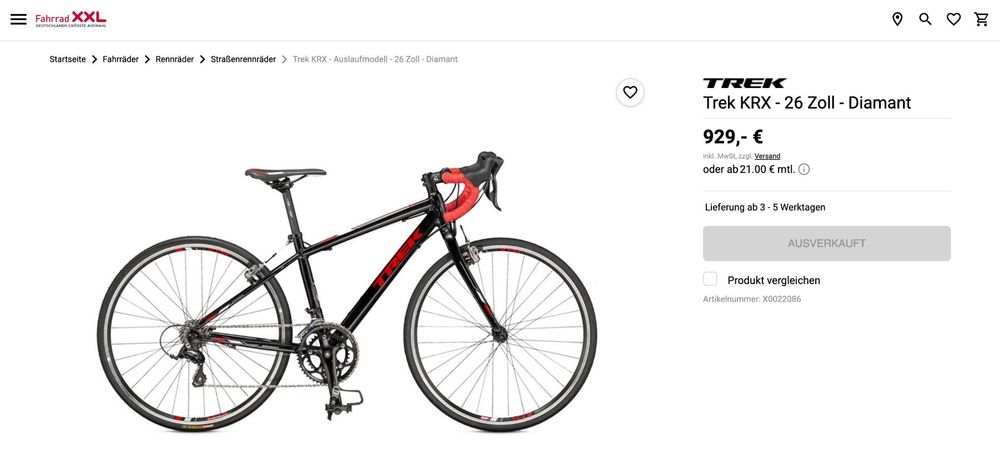1000x454 pixels.
Task: Click the Trek KRX - 26 Zoll product title
Action: [807, 103]
